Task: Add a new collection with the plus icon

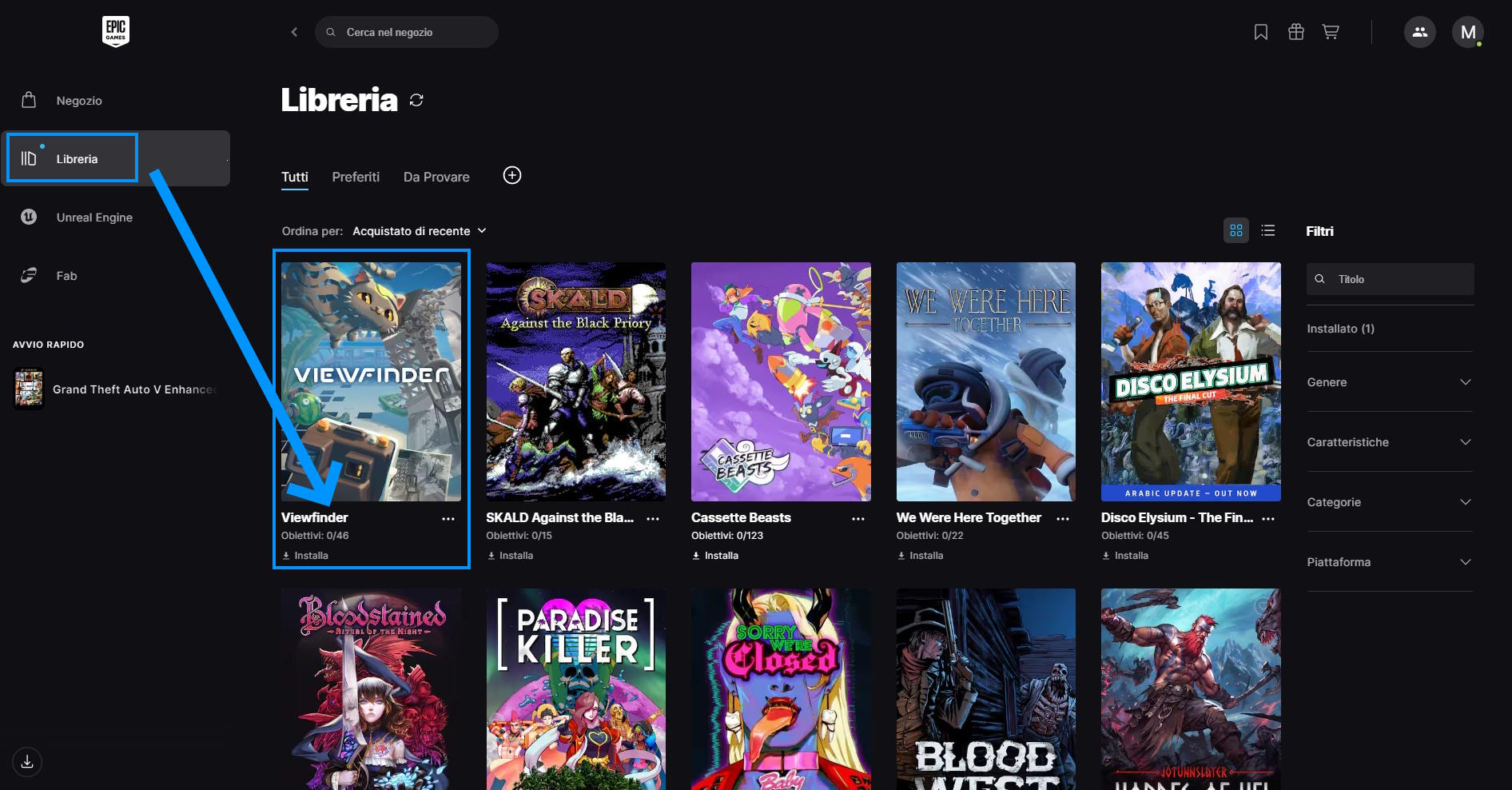Action: coord(511,176)
